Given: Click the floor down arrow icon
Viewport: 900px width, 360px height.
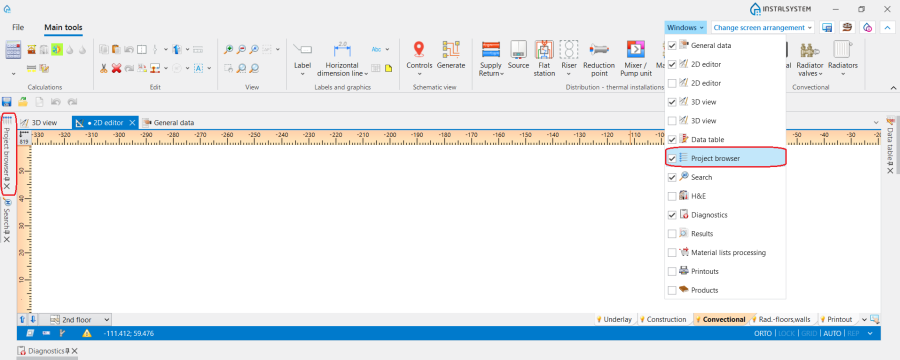Looking at the screenshot, I should tap(33, 319).
